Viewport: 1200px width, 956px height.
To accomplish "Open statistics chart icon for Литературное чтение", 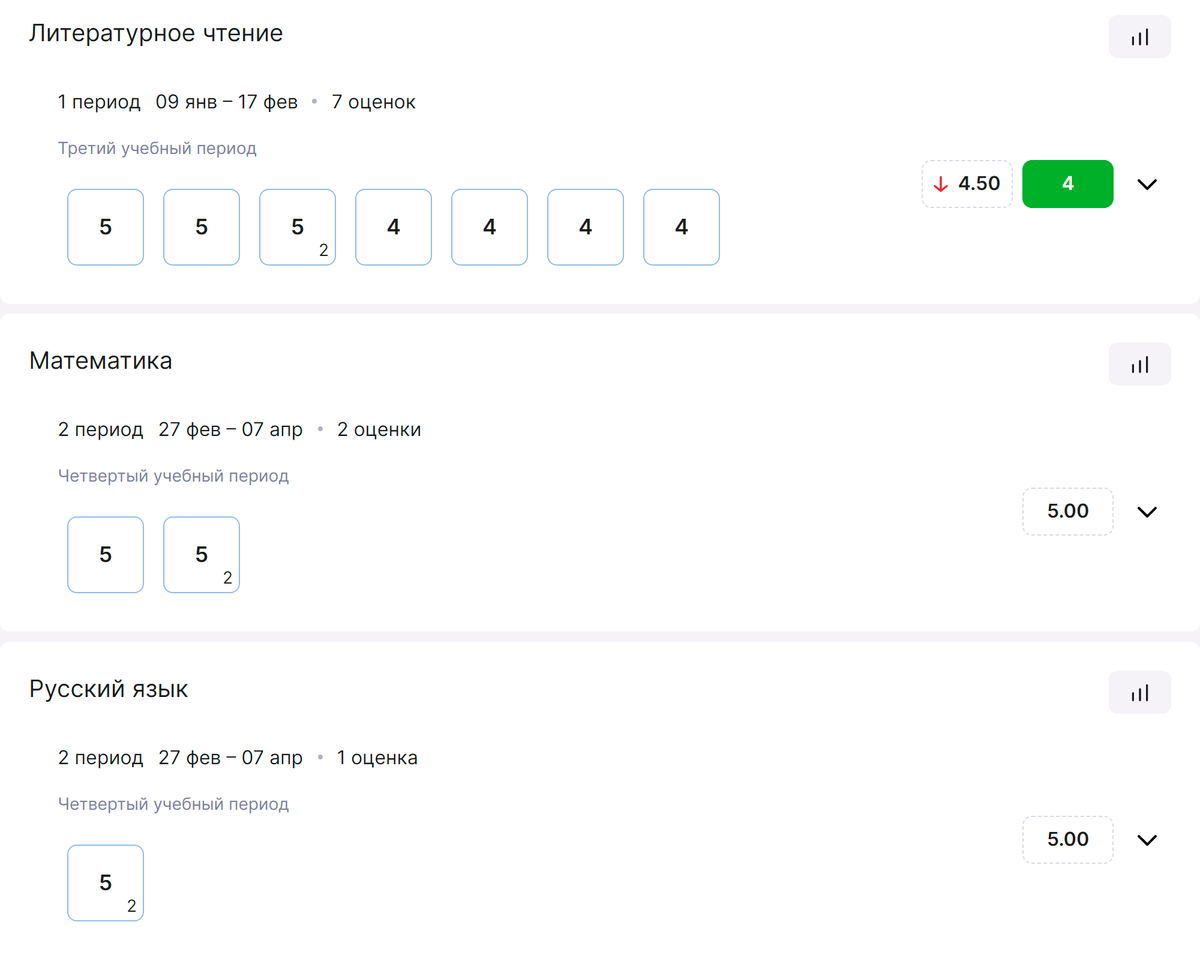I will pos(1139,37).
